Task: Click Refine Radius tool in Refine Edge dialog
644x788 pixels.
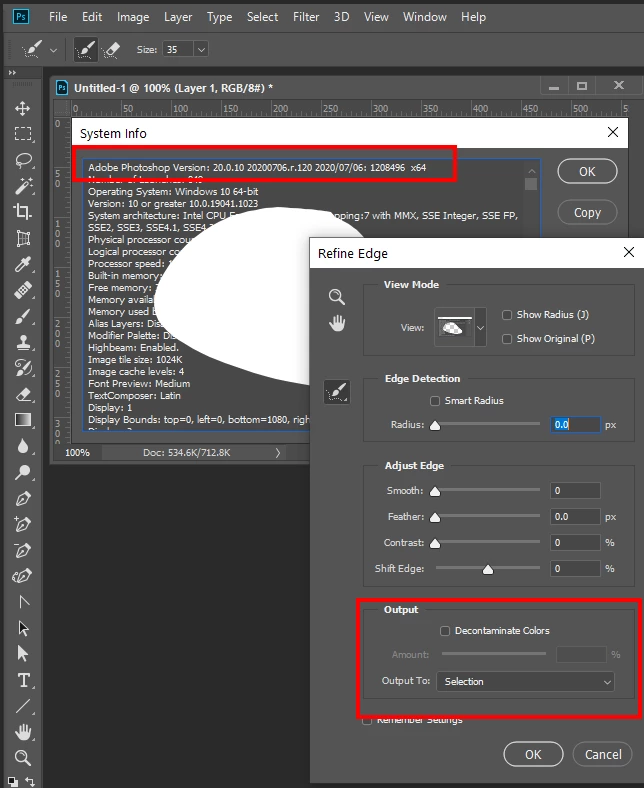Action: 337,392
